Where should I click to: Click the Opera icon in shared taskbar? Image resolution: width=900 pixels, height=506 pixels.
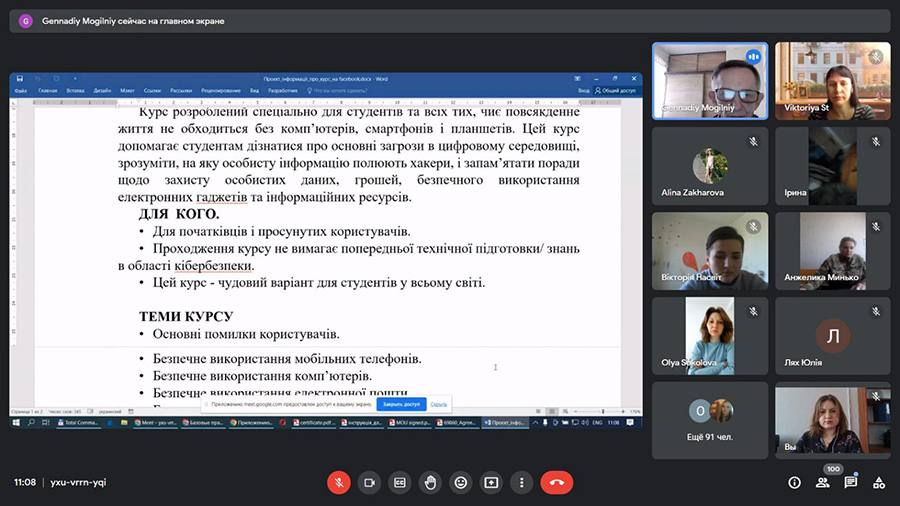click(282, 422)
